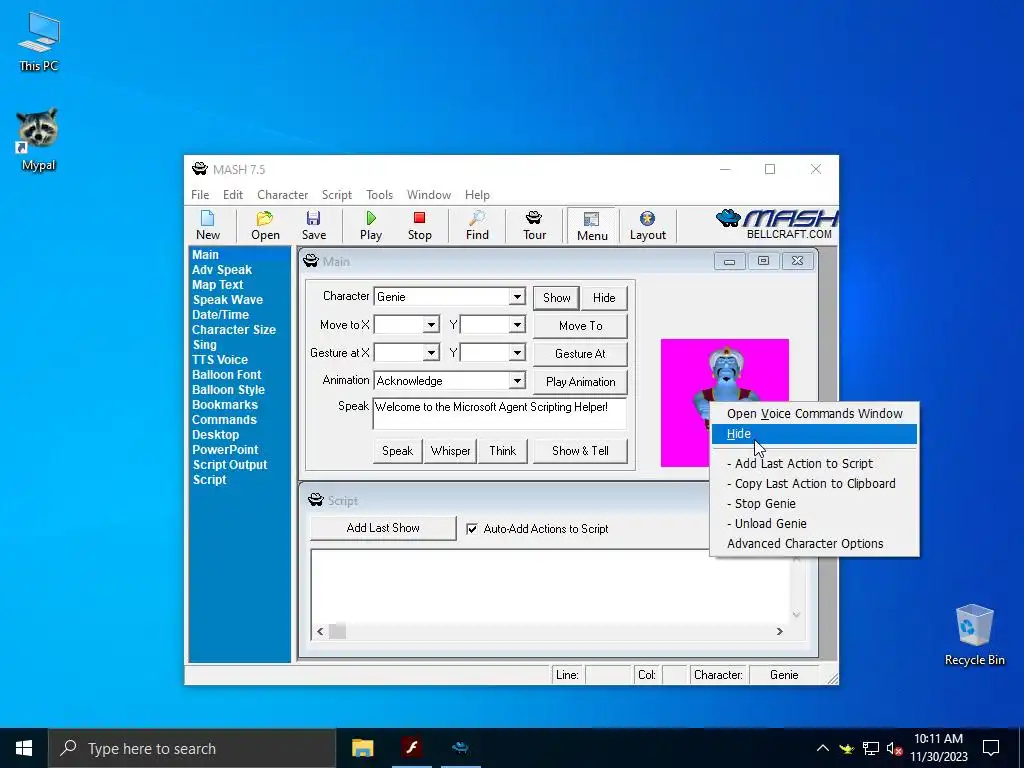Expand the Animation dropdown

tap(517, 381)
